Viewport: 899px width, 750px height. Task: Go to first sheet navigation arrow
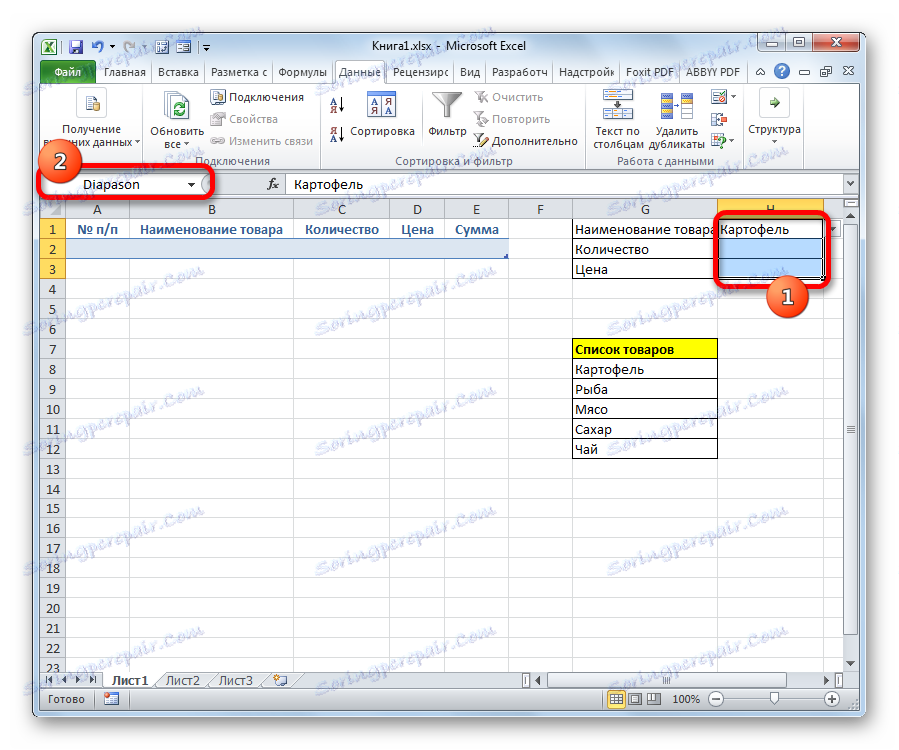pyautogui.click(x=49, y=680)
